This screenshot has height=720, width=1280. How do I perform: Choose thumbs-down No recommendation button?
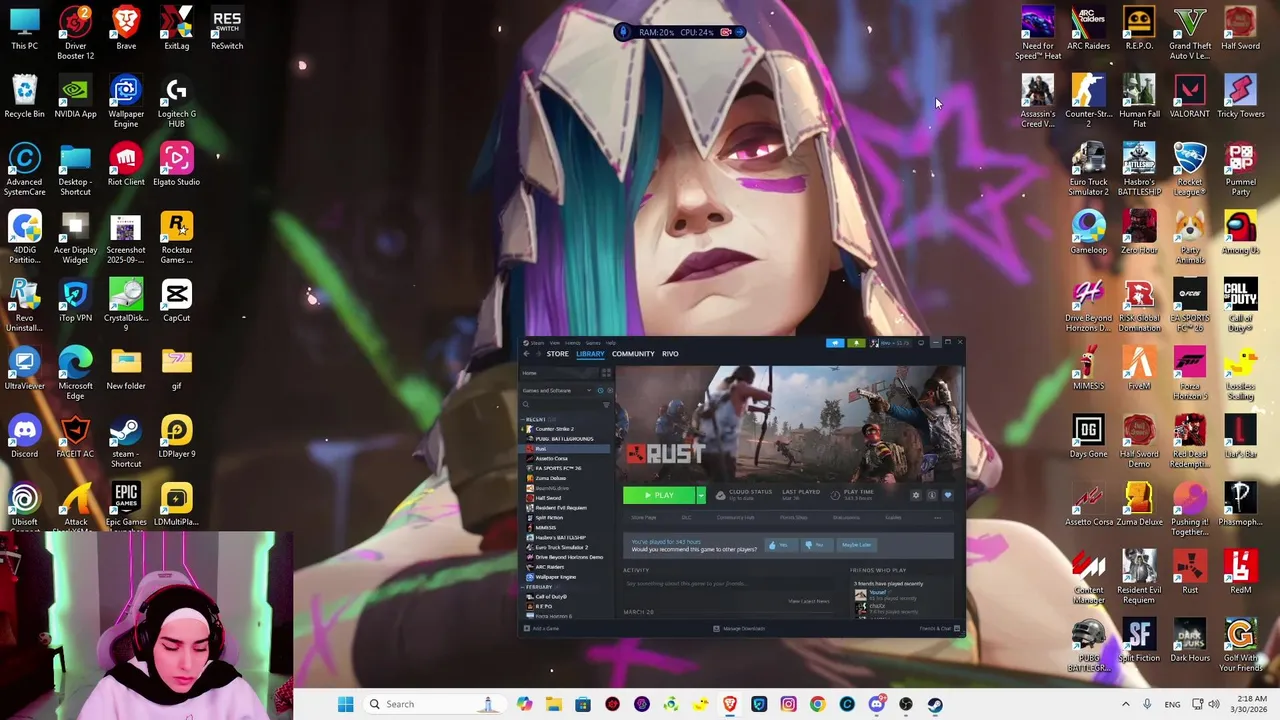[816, 545]
